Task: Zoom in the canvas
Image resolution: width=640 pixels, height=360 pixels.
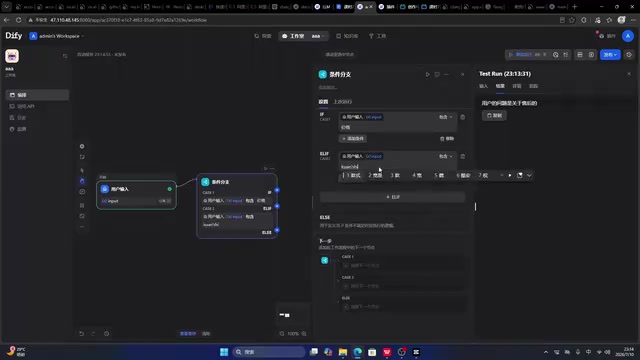Action: (304, 333)
